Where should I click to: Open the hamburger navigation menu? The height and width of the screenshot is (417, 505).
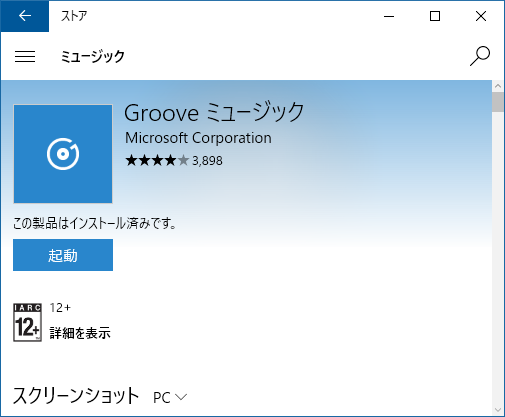tap(25, 56)
